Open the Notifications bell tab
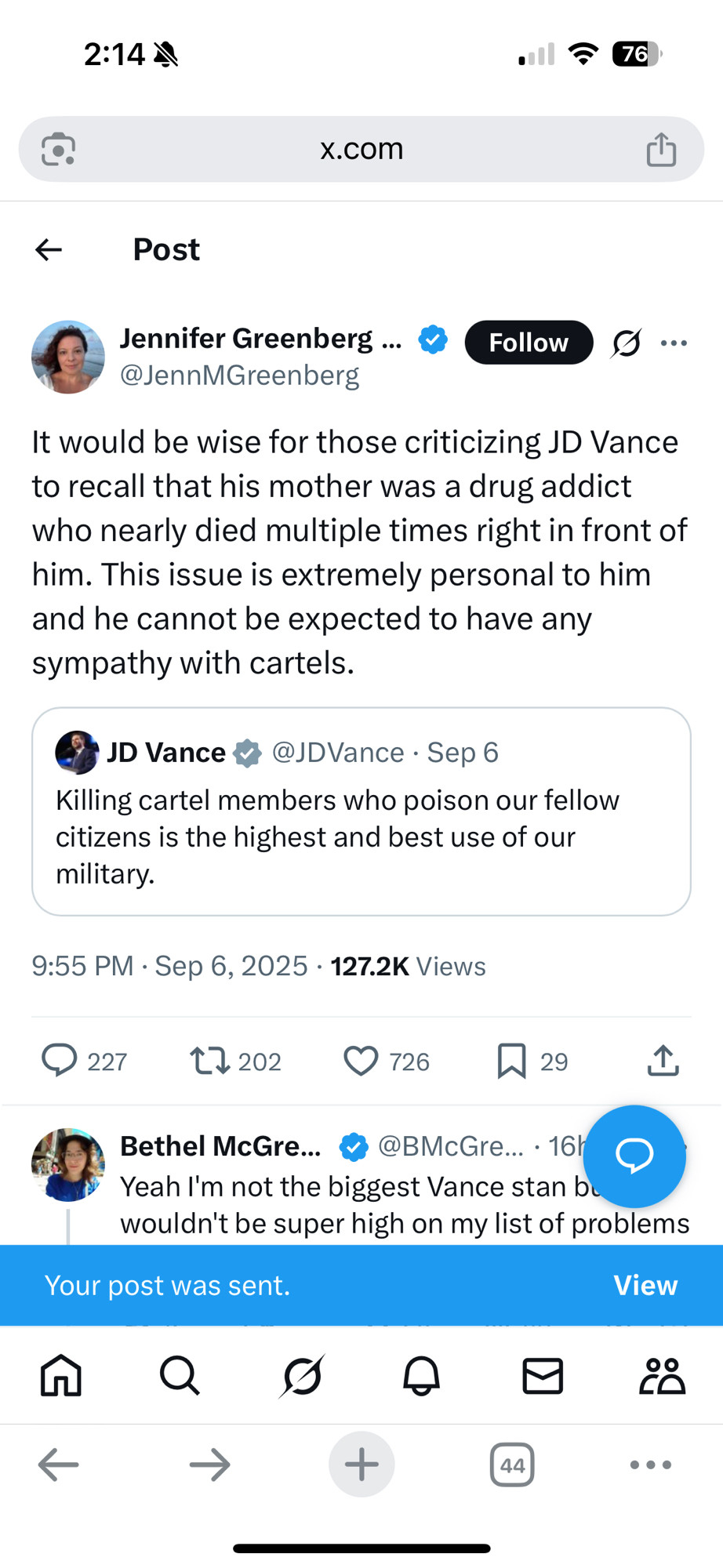This screenshot has height=1568, width=723. (x=421, y=1376)
